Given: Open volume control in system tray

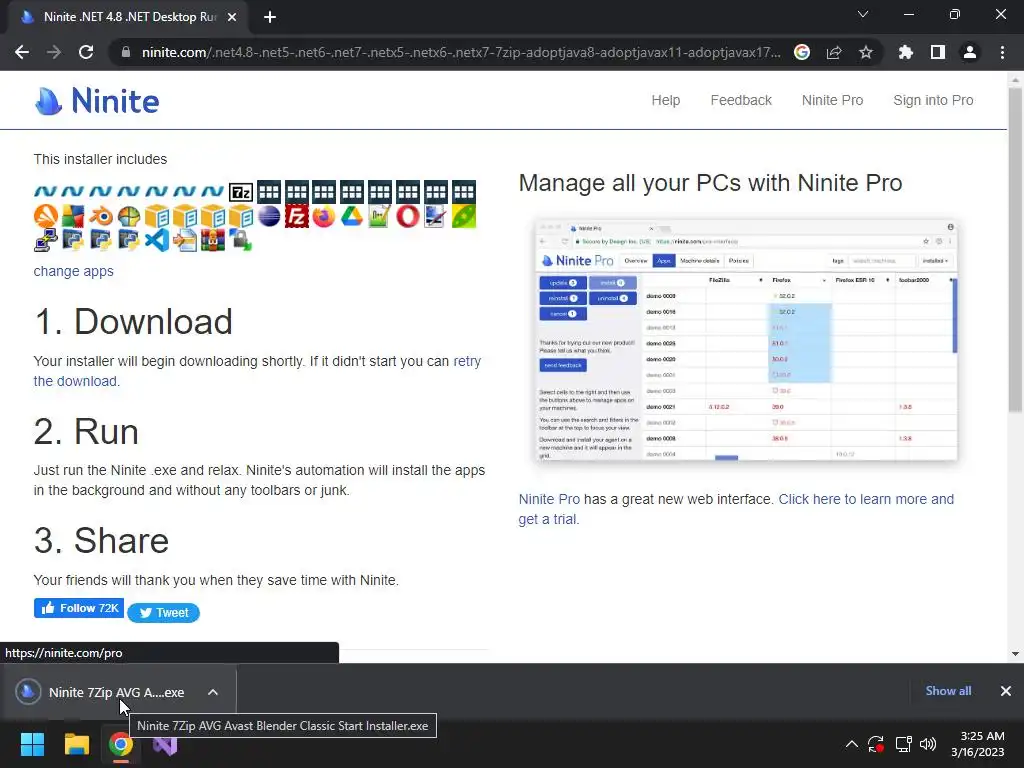Looking at the screenshot, I should point(927,744).
